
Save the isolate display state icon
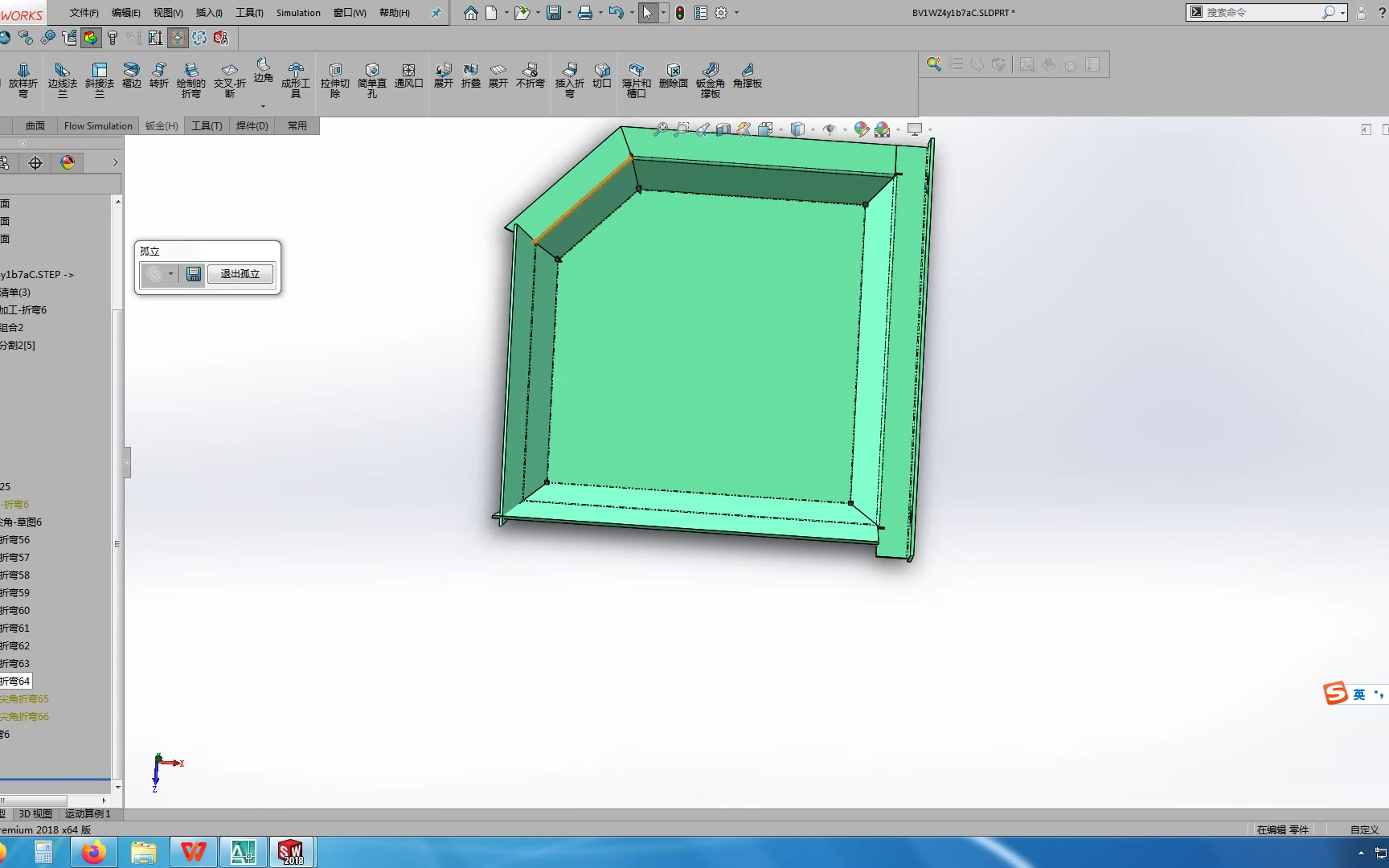click(x=194, y=274)
